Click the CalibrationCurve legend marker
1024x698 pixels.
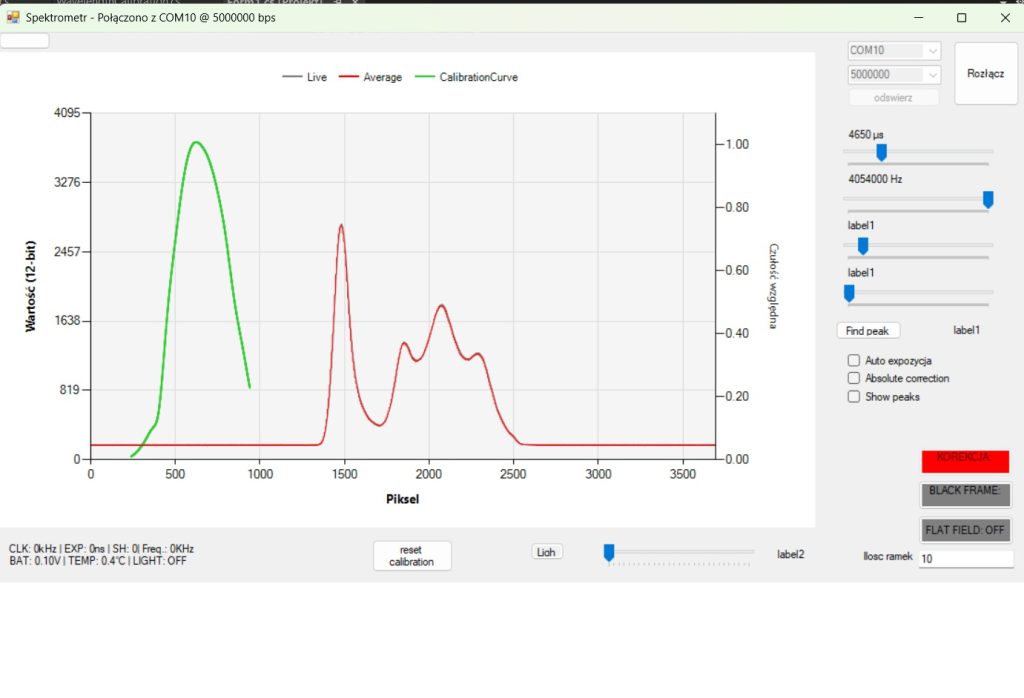pyautogui.click(x=425, y=77)
